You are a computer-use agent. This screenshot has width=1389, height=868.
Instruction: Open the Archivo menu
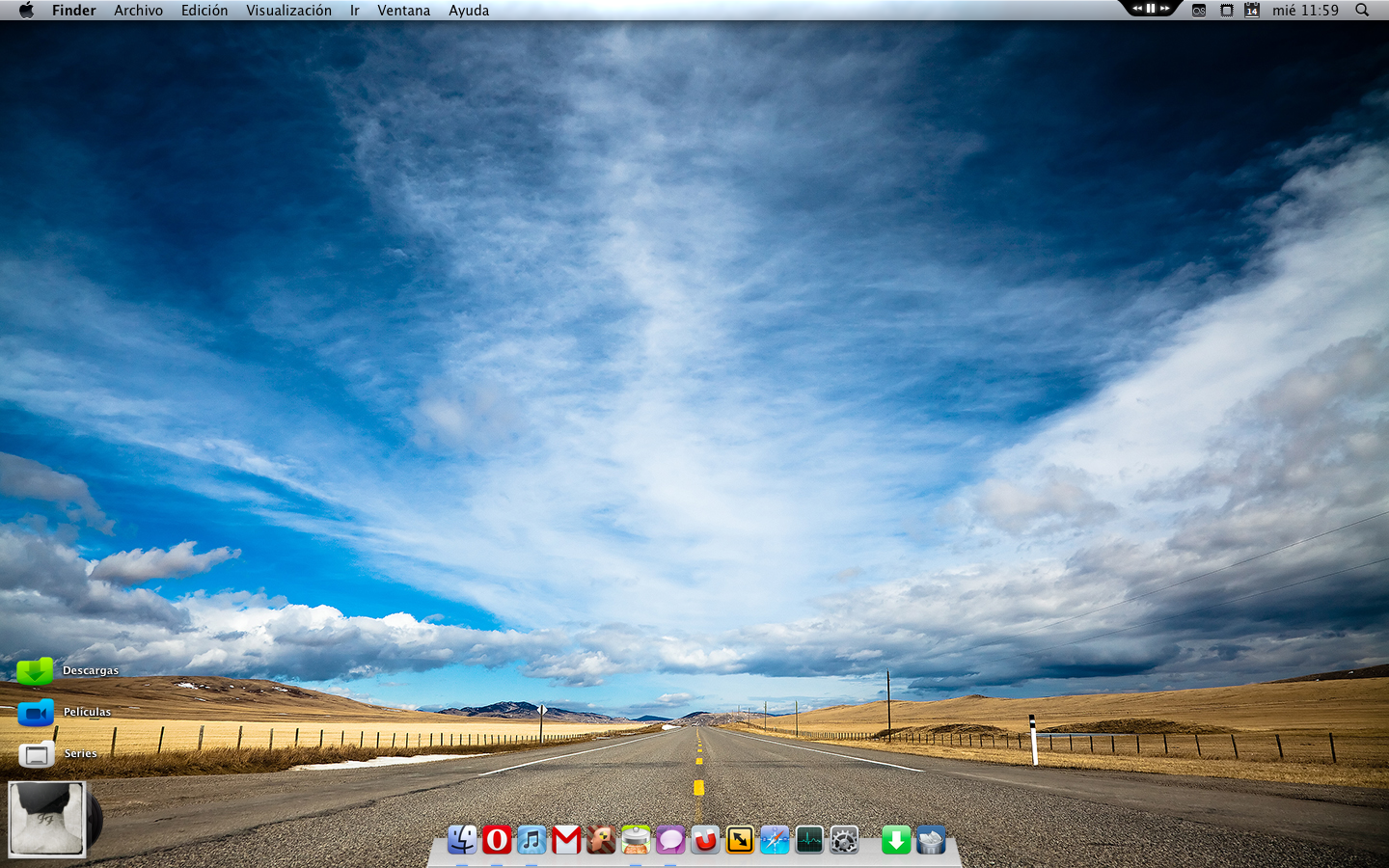[138, 10]
